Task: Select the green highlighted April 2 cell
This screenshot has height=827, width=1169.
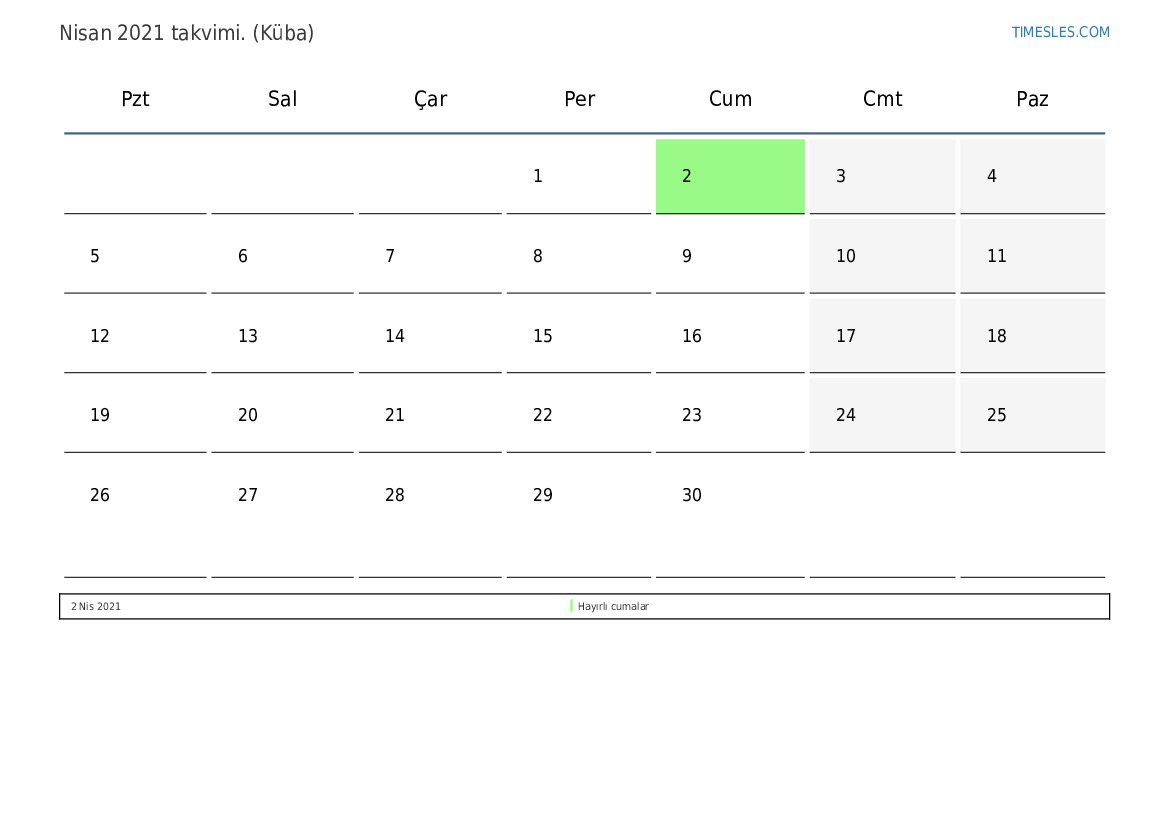Action: (x=730, y=176)
